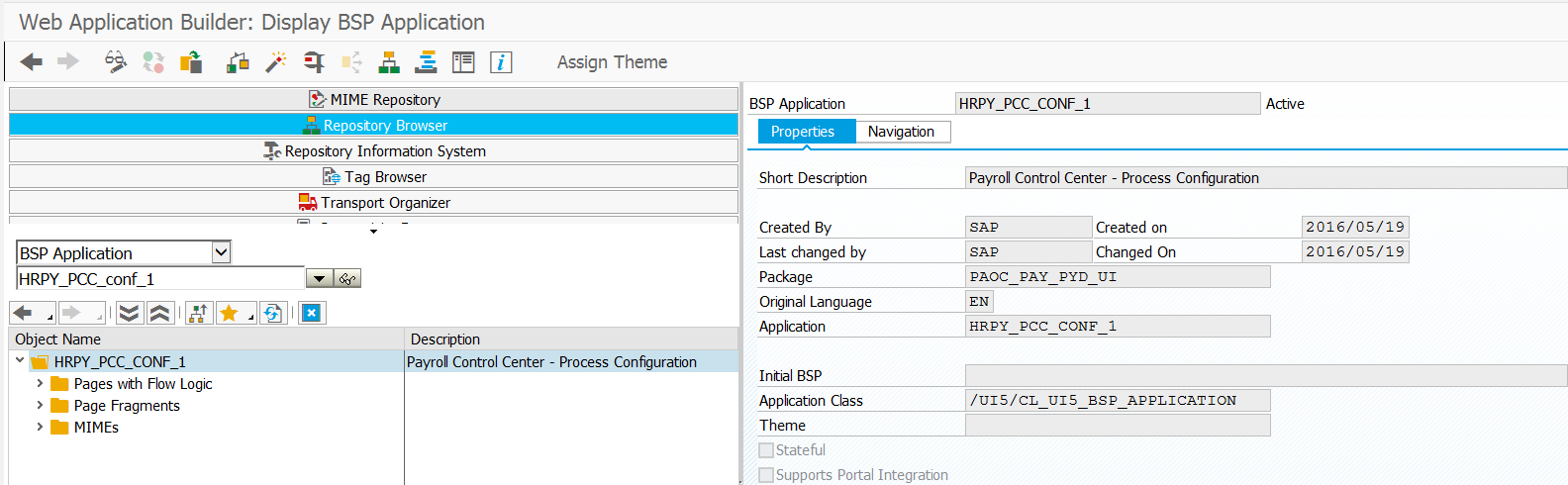Click the main toolbar forward arrow
1568x485 pixels.
(67, 62)
